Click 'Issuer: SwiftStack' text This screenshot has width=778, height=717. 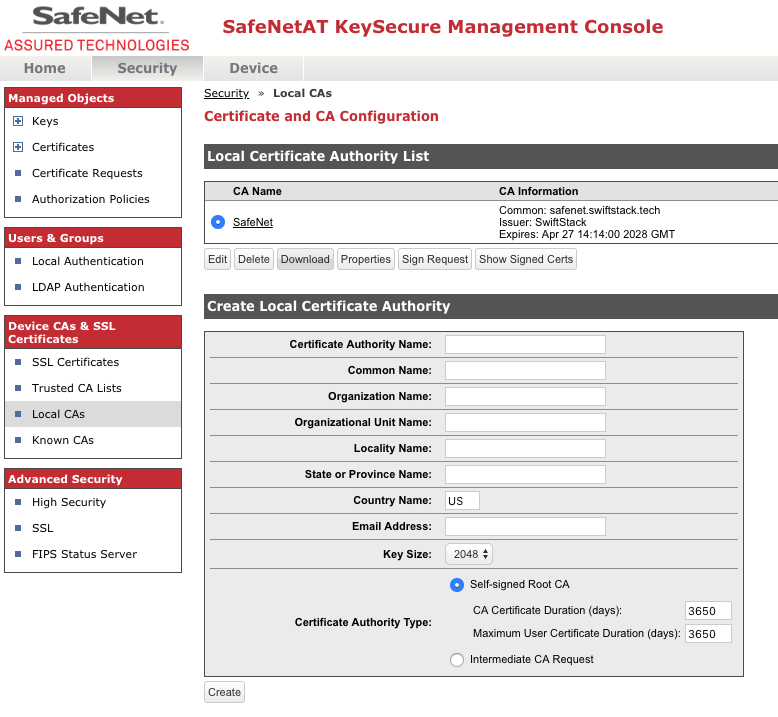click(542, 222)
